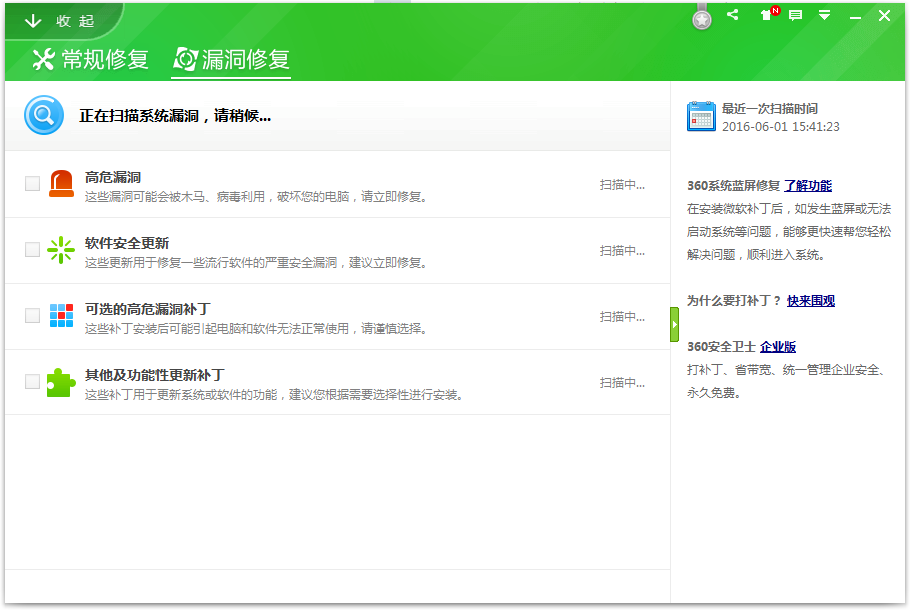The width and height of the screenshot is (910, 610).
Task: Select the 漏洞修复 tab
Action: (231, 59)
